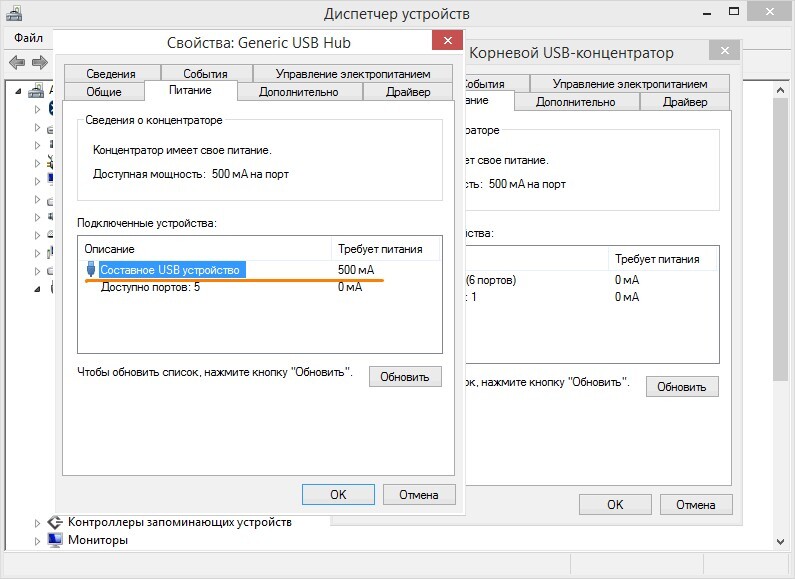This screenshot has width=795, height=579.
Task: Click the Мониторы category monitor icon
Action: point(54,540)
